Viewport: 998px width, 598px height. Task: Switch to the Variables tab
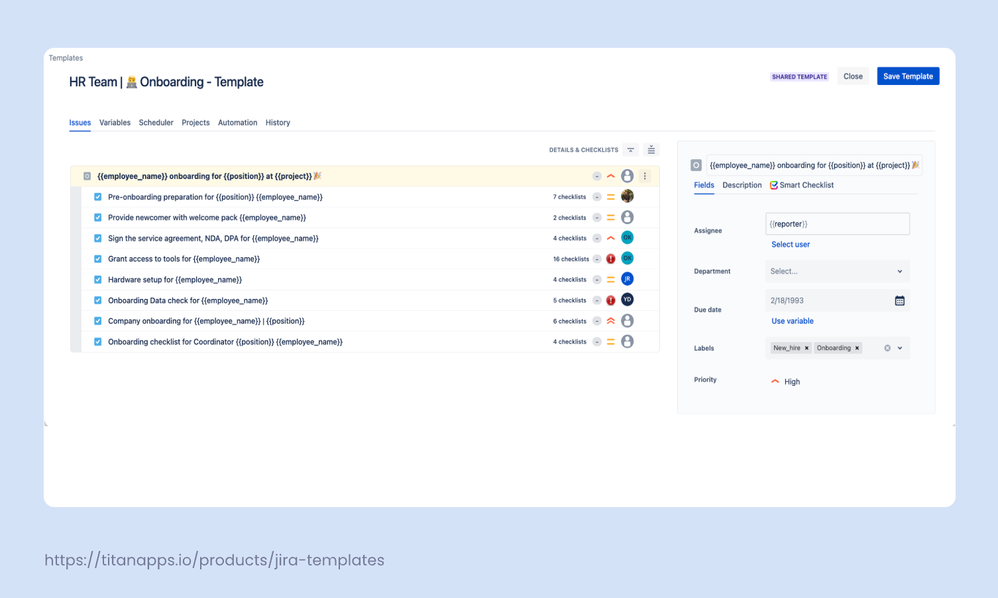[114, 123]
